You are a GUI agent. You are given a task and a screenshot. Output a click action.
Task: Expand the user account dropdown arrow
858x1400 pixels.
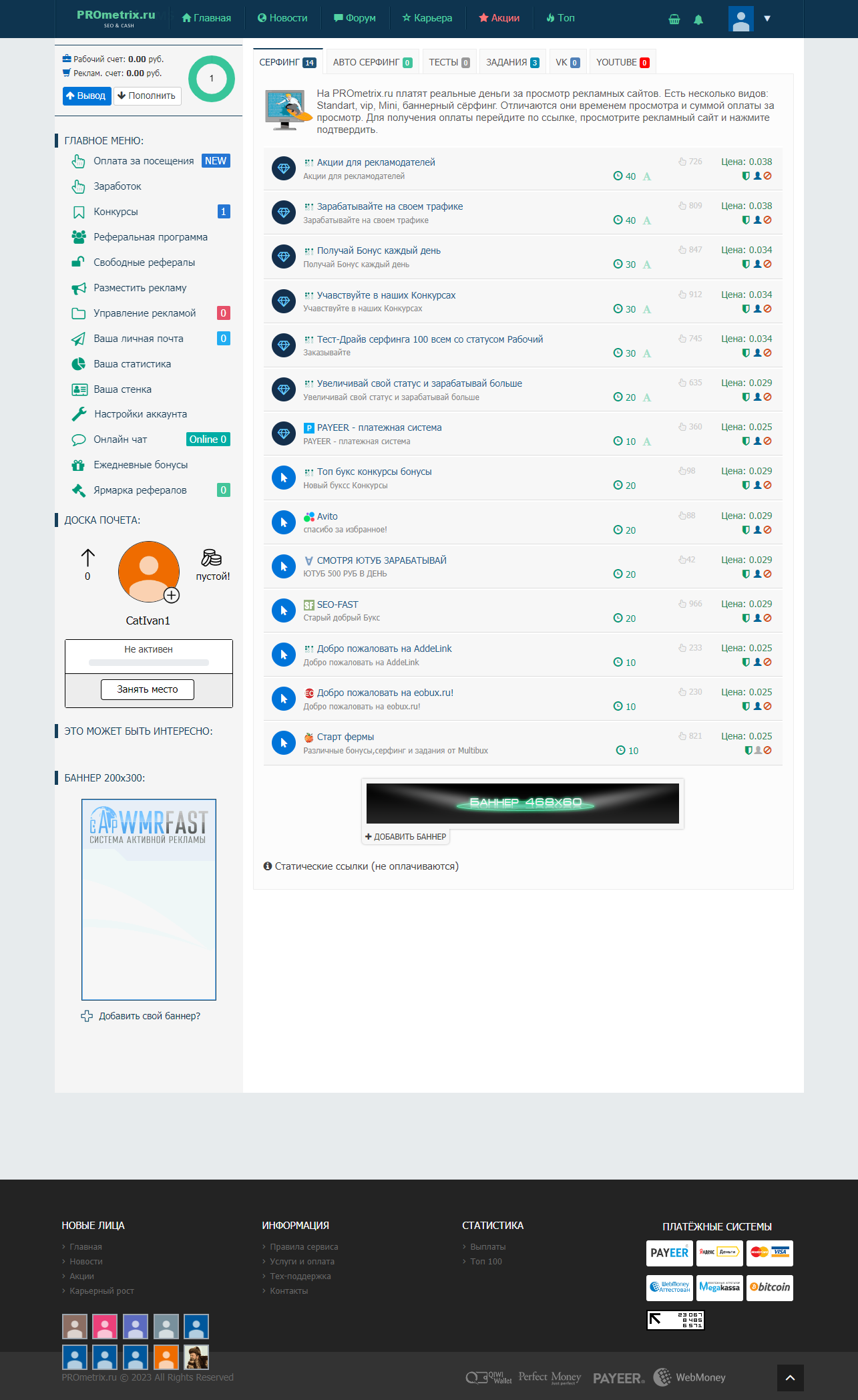coord(767,19)
